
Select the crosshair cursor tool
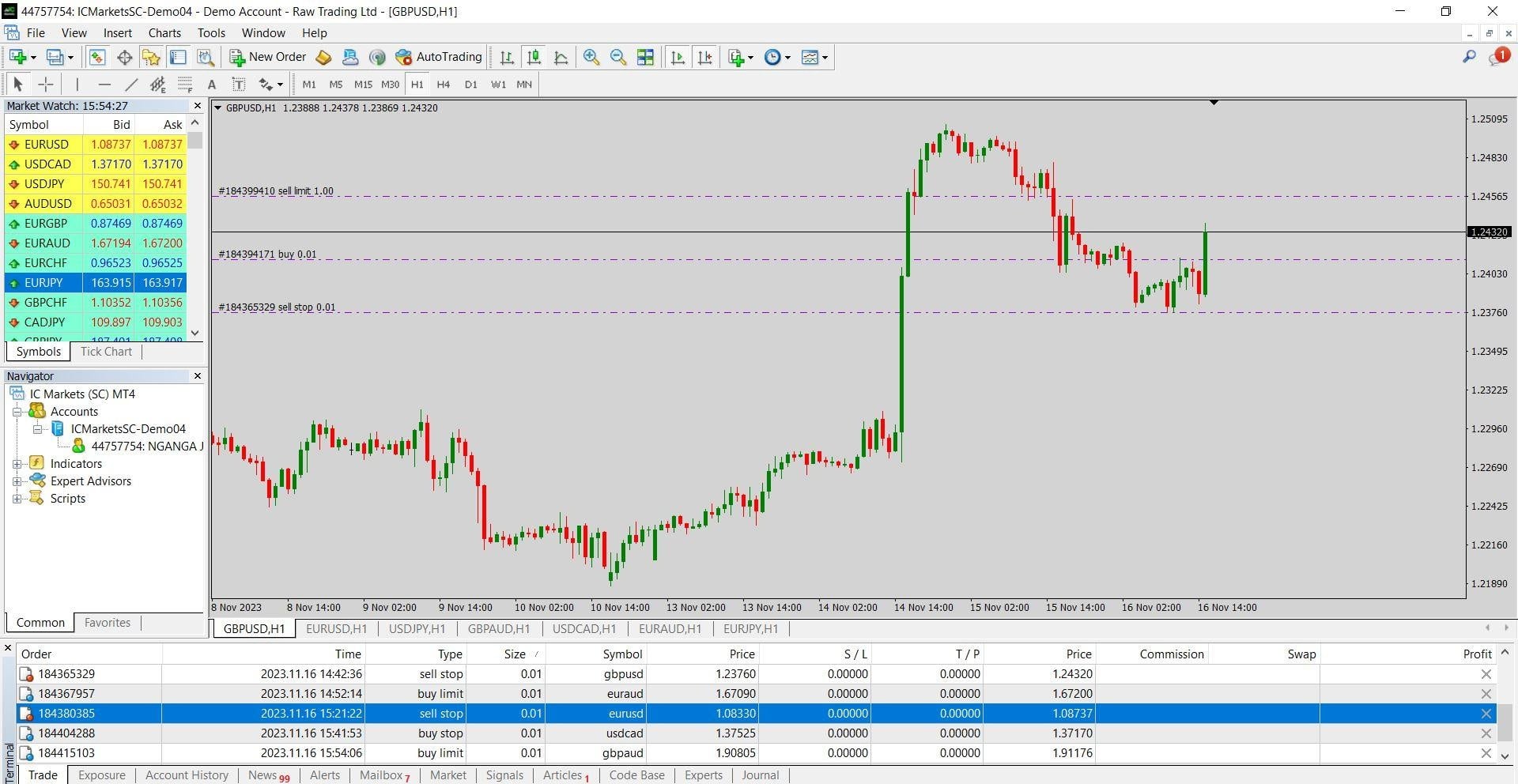46,85
